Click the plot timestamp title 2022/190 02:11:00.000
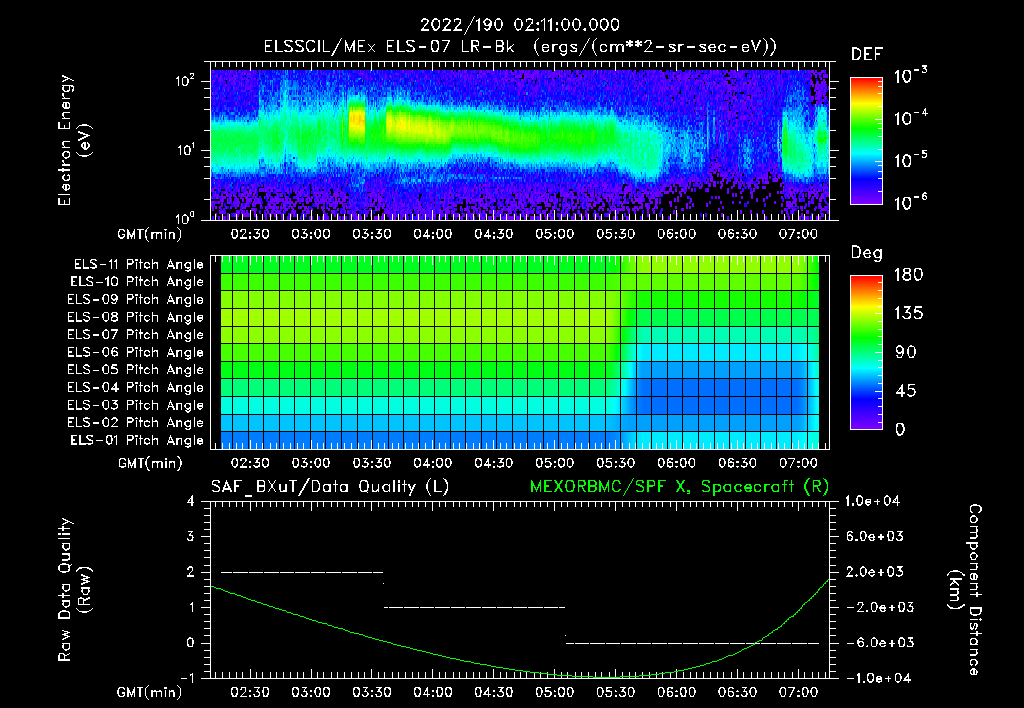Image resolution: width=1024 pixels, height=708 pixels. pyautogui.click(x=519, y=25)
